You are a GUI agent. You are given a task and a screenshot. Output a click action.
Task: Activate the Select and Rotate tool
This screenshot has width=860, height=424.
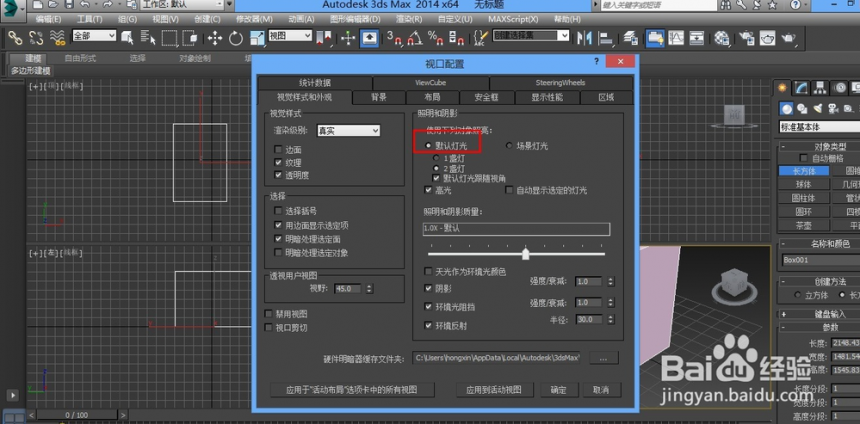[236, 38]
